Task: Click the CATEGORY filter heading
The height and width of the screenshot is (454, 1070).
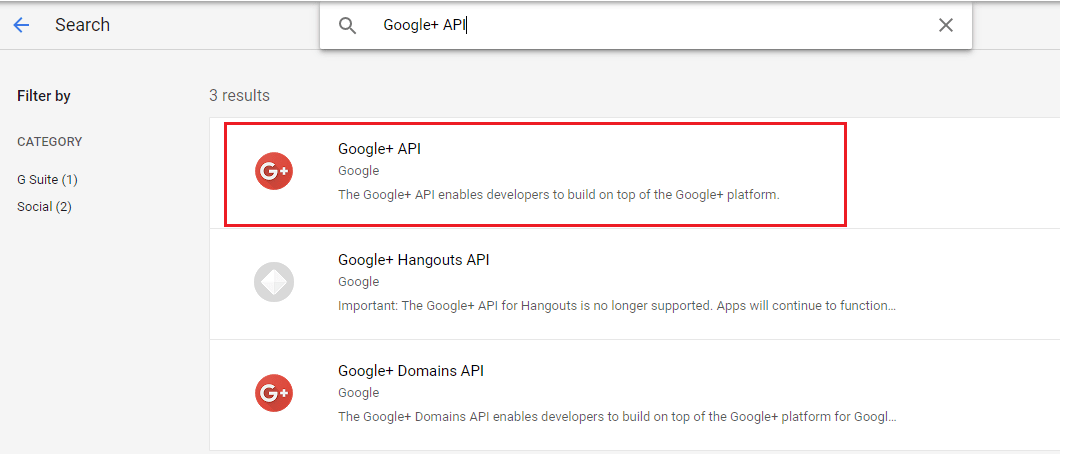Action: (x=50, y=142)
